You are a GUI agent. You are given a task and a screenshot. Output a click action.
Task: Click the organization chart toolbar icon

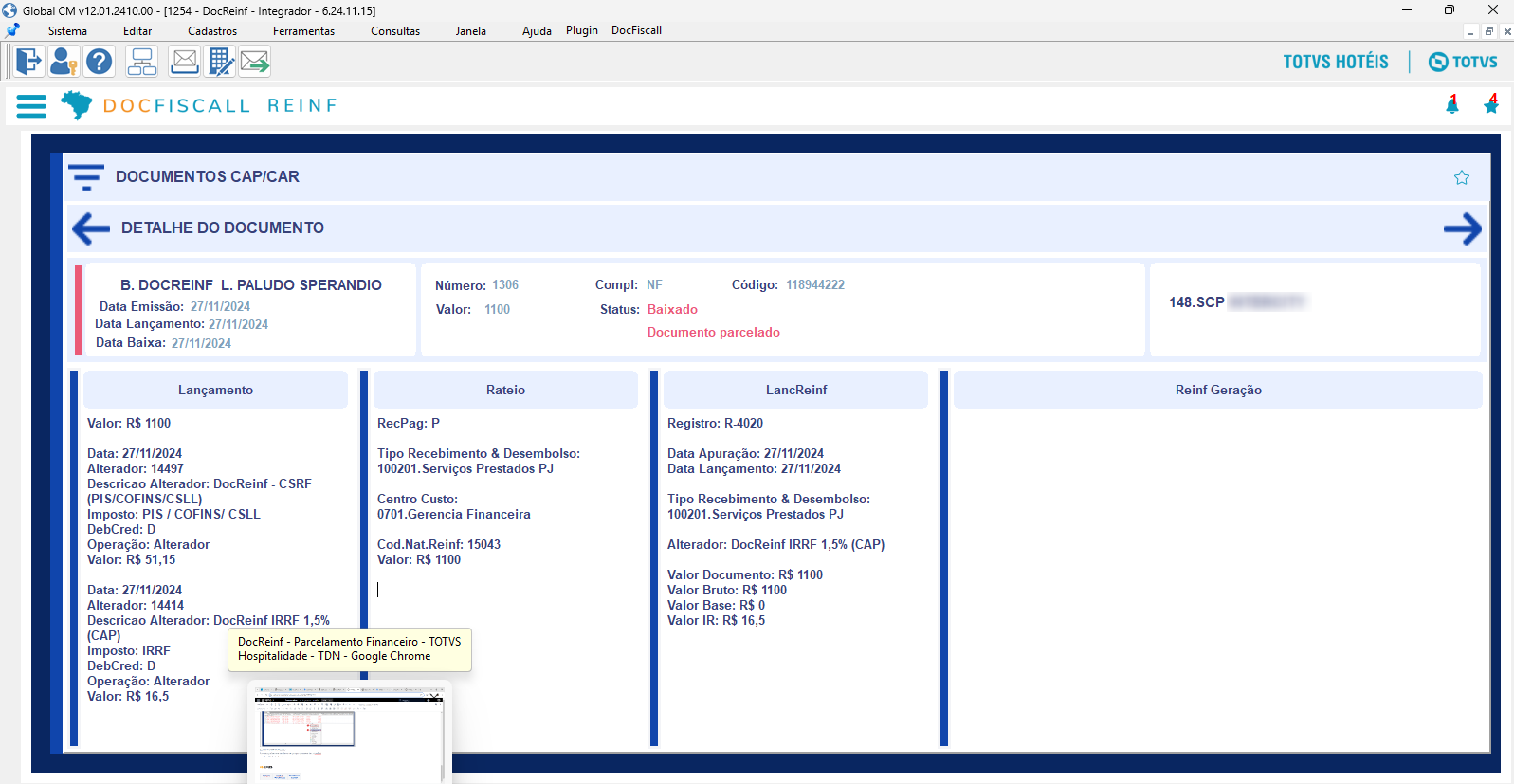pyautogui.click(x=142, y=62)
